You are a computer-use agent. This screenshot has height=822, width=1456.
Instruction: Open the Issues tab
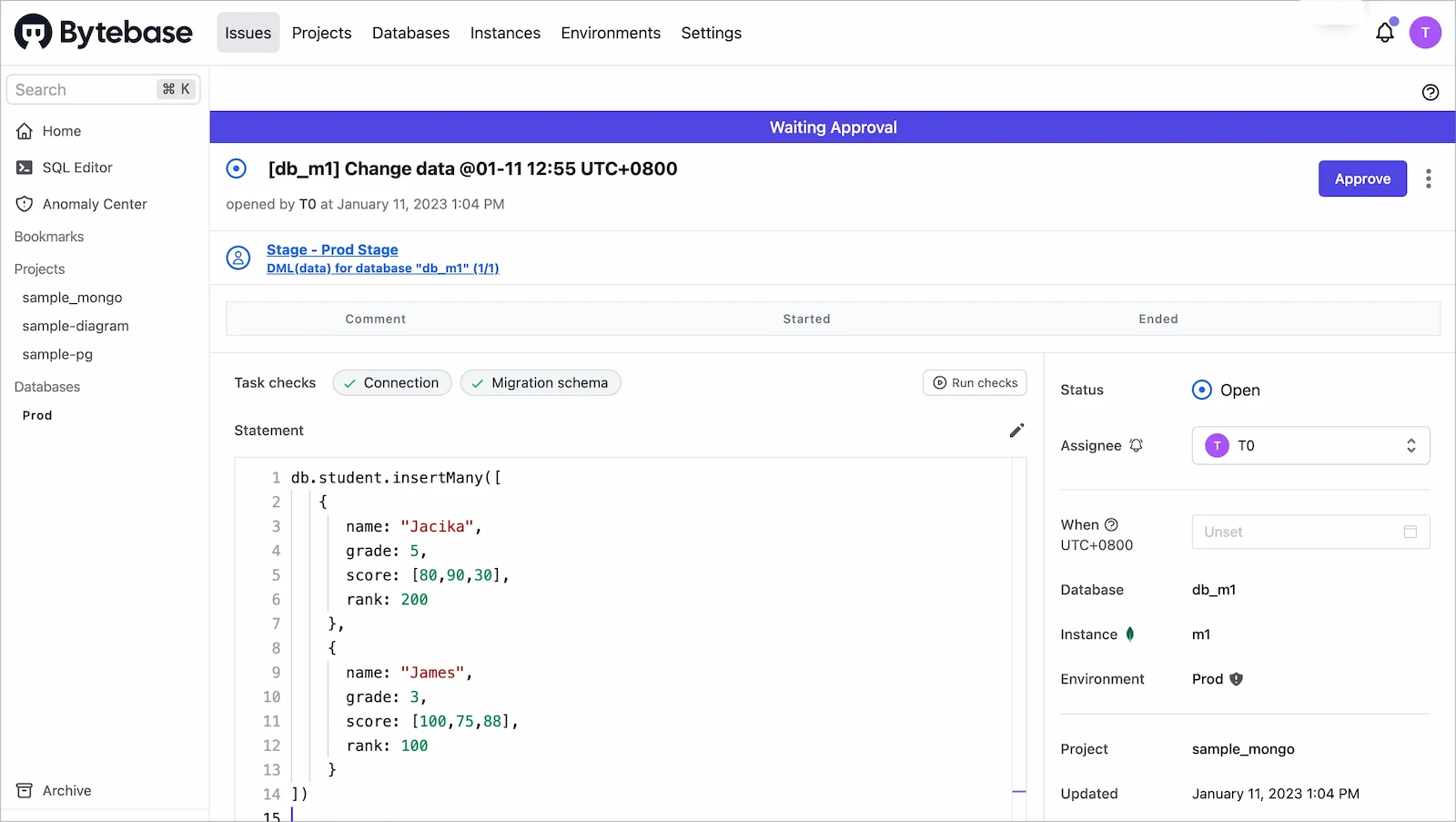(x=248, y=33)
